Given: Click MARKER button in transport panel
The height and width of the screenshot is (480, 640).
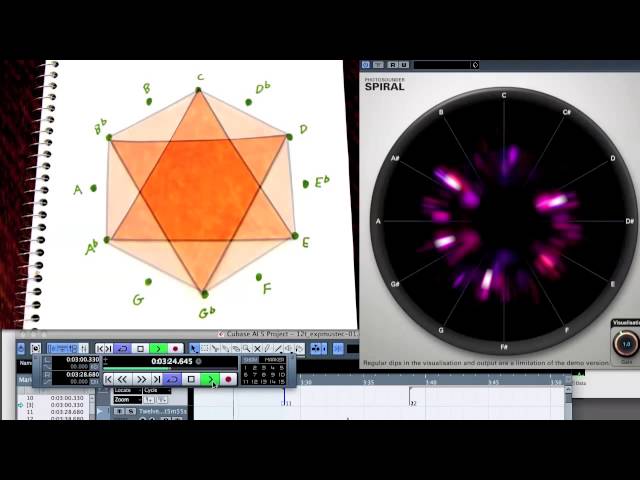Looking at the screenshot, I should (x=274, y=360).
